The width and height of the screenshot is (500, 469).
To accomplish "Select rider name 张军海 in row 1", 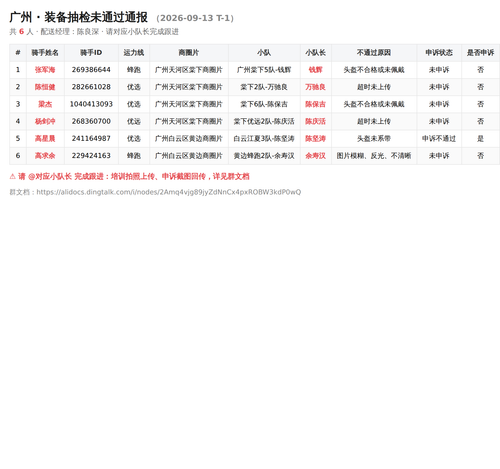I will click(x=45, y=70).
